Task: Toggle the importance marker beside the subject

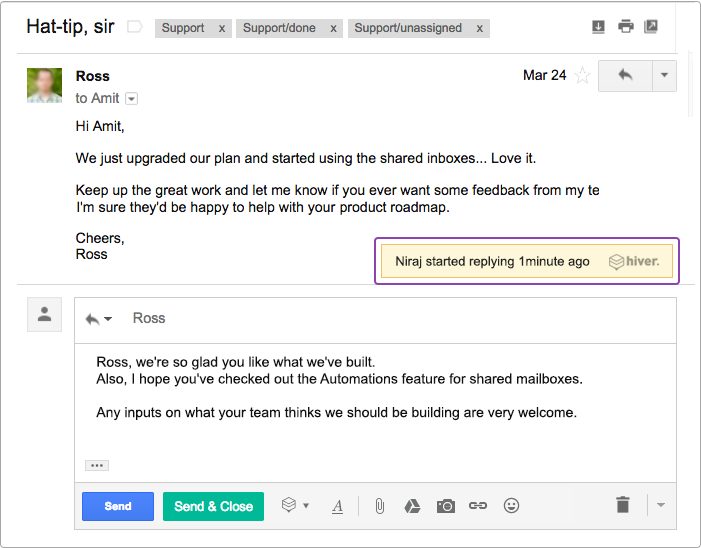Action: [x=135, y=27]
